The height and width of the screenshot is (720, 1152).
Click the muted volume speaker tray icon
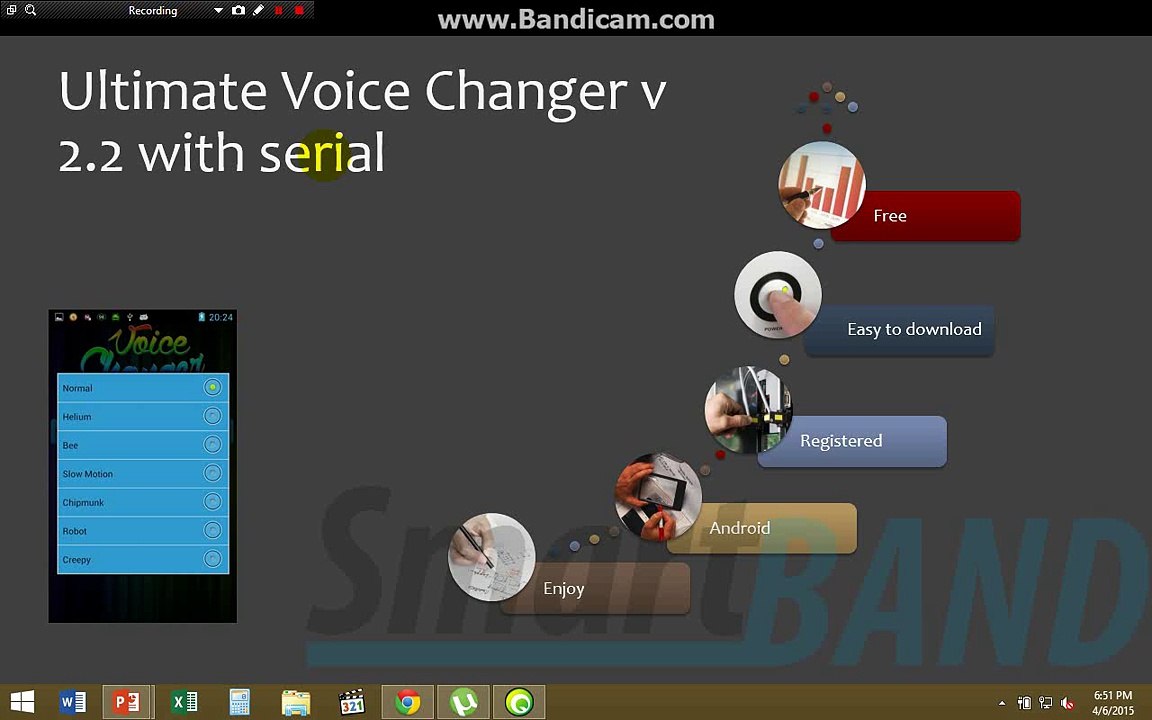[x=1068, y=703]
